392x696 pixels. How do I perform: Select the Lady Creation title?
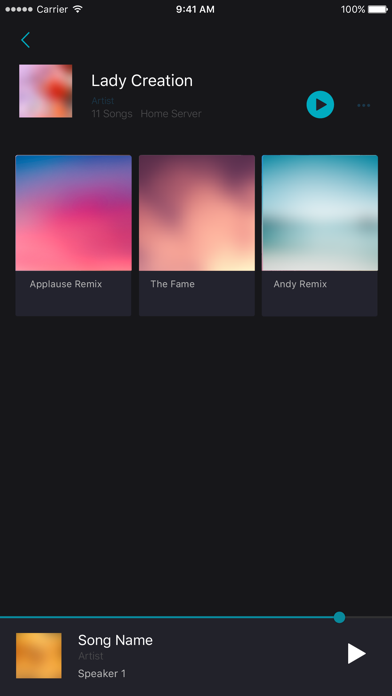tap(142, 81)
